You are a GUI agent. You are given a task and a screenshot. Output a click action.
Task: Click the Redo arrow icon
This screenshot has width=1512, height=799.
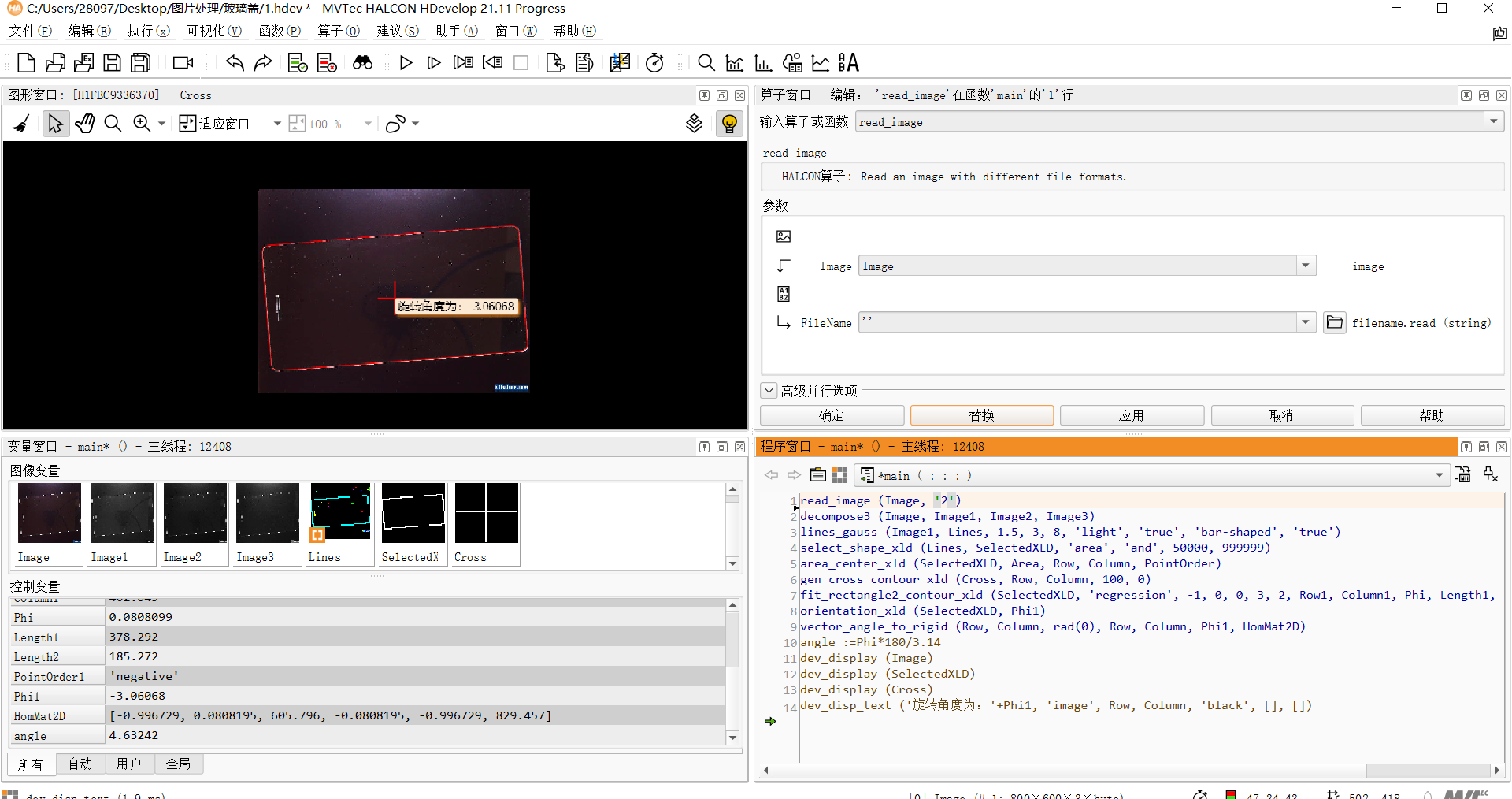click(x=263, y=62)
